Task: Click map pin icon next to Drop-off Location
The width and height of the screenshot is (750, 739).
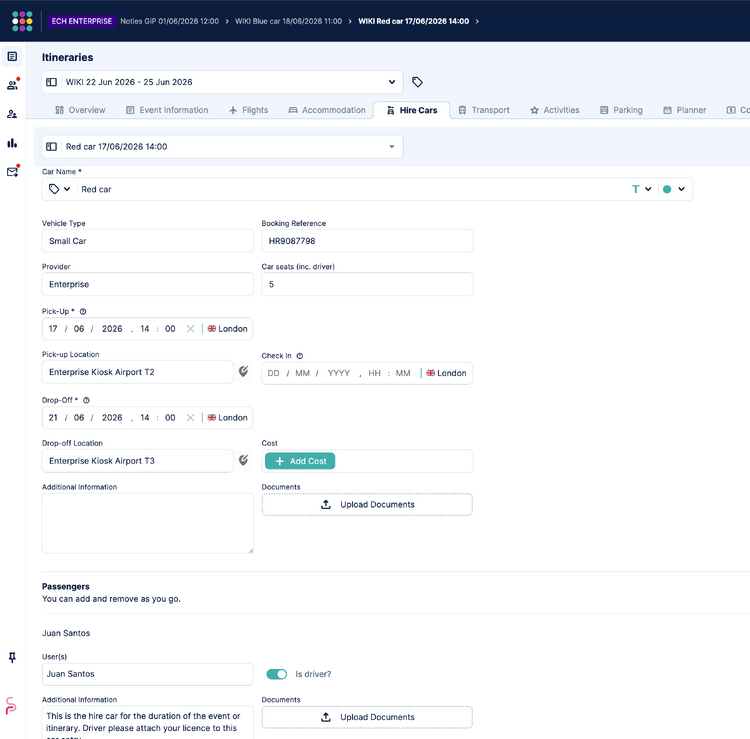Action: 243,461
